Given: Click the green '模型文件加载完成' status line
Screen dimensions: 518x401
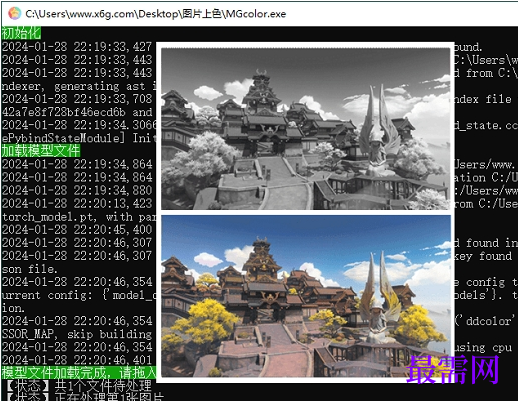Looking at the screenshot, I should (x=79, y=373).
